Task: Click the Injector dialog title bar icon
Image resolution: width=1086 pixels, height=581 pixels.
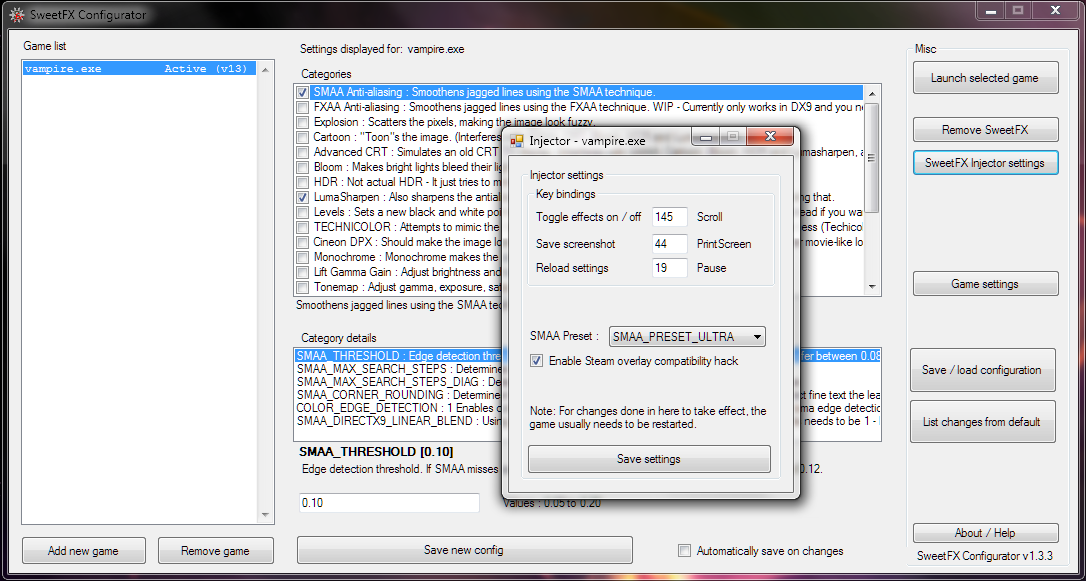Action: [517, 141]
